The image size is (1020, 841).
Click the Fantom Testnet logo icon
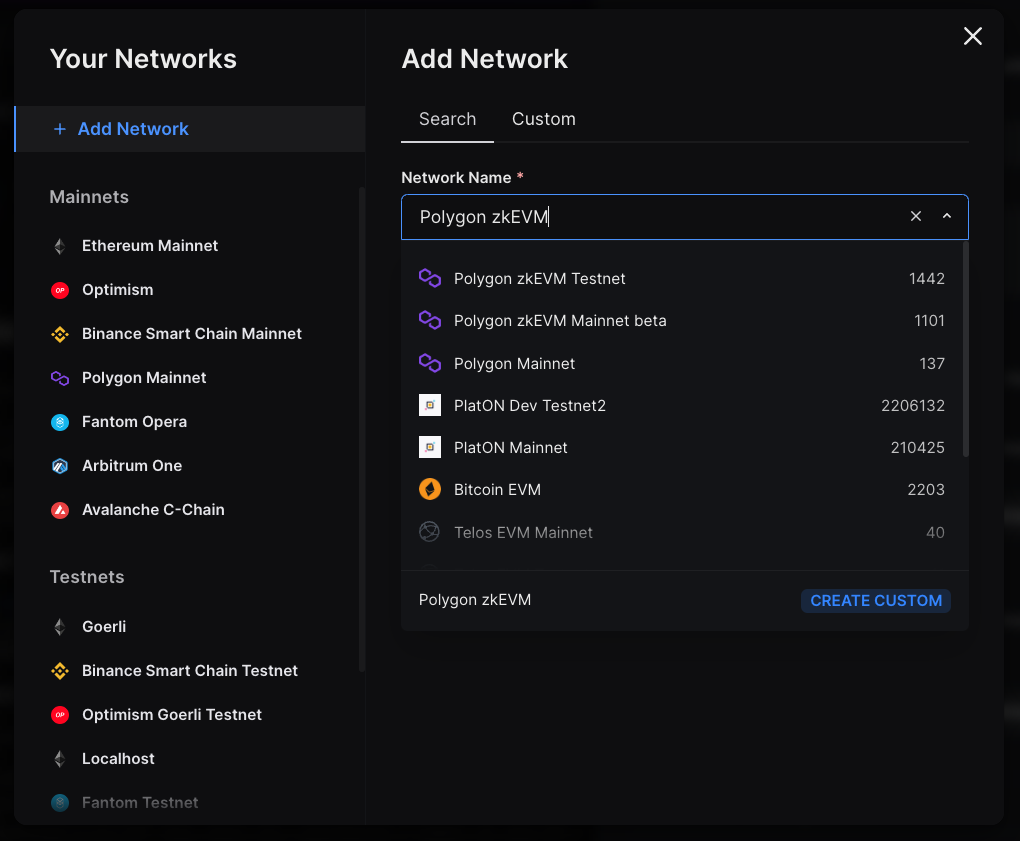coord(60,803)
